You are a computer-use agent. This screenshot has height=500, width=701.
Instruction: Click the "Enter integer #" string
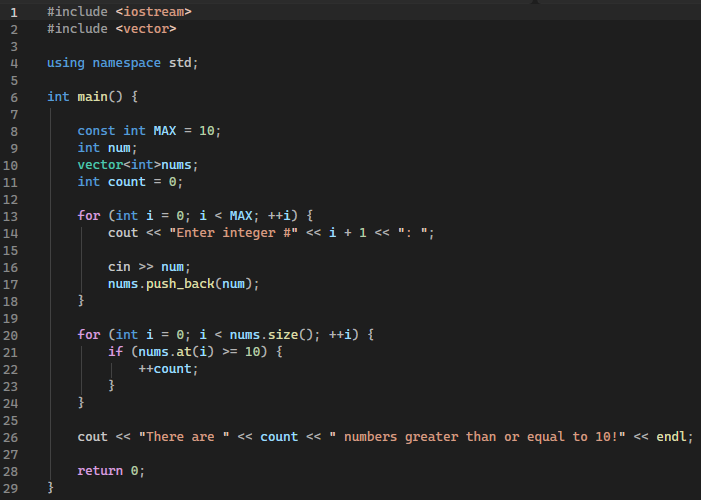point(233,233)
